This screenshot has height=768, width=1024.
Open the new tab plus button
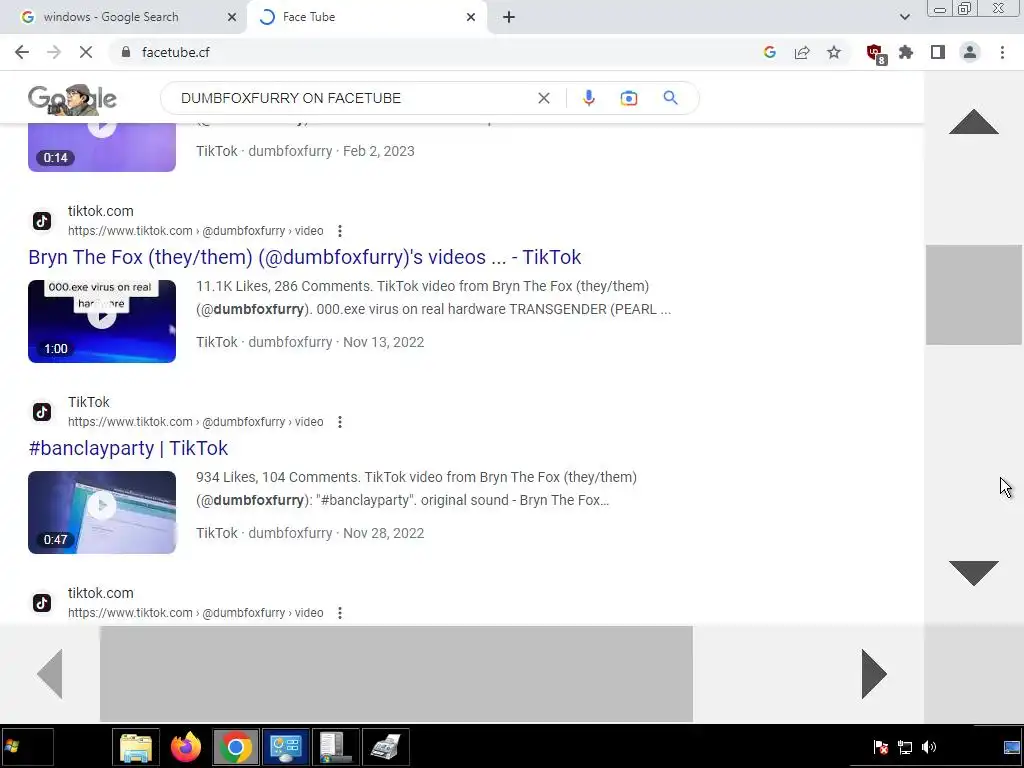point(509,17)
